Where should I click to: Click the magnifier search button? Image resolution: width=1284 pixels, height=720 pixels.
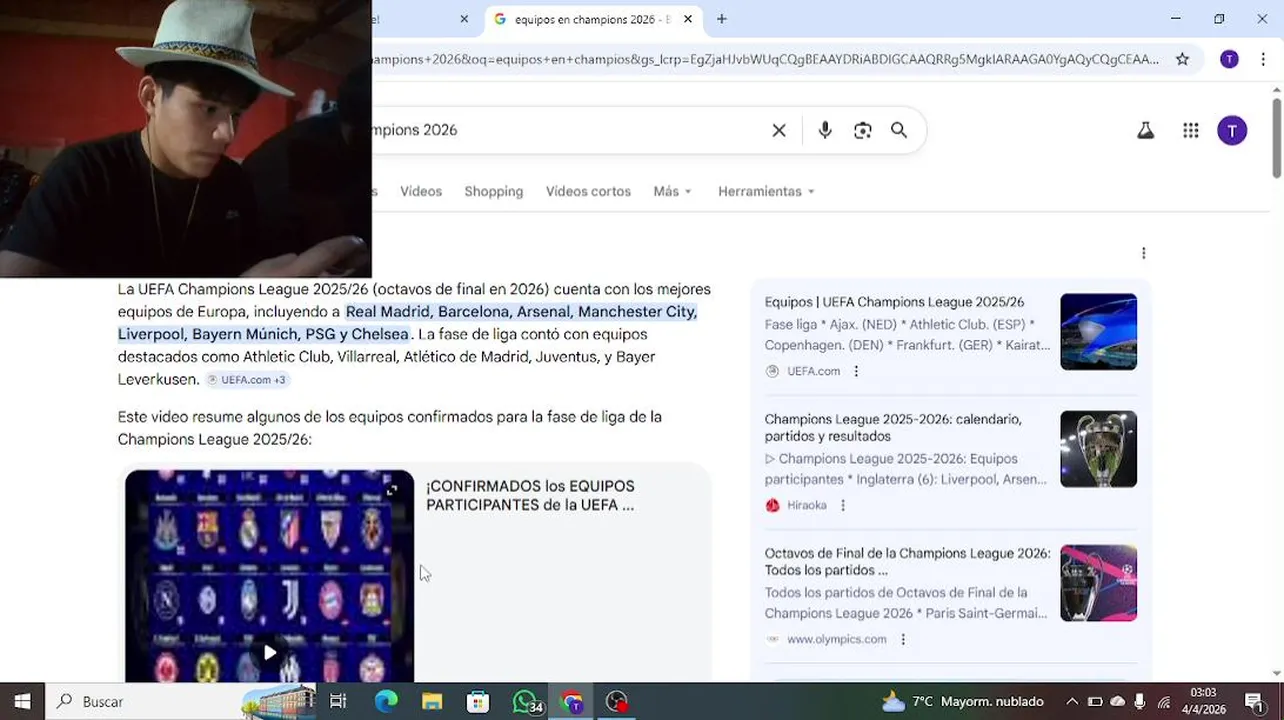[x=899, y=130]
